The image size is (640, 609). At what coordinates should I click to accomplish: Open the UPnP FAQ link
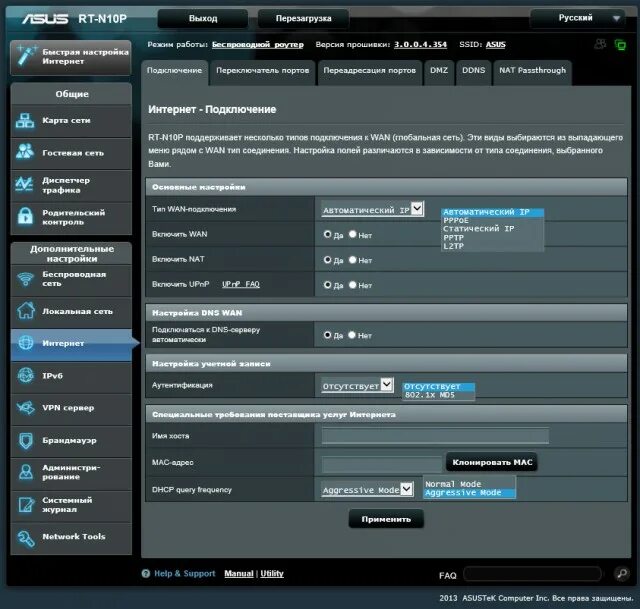(241, 284)
